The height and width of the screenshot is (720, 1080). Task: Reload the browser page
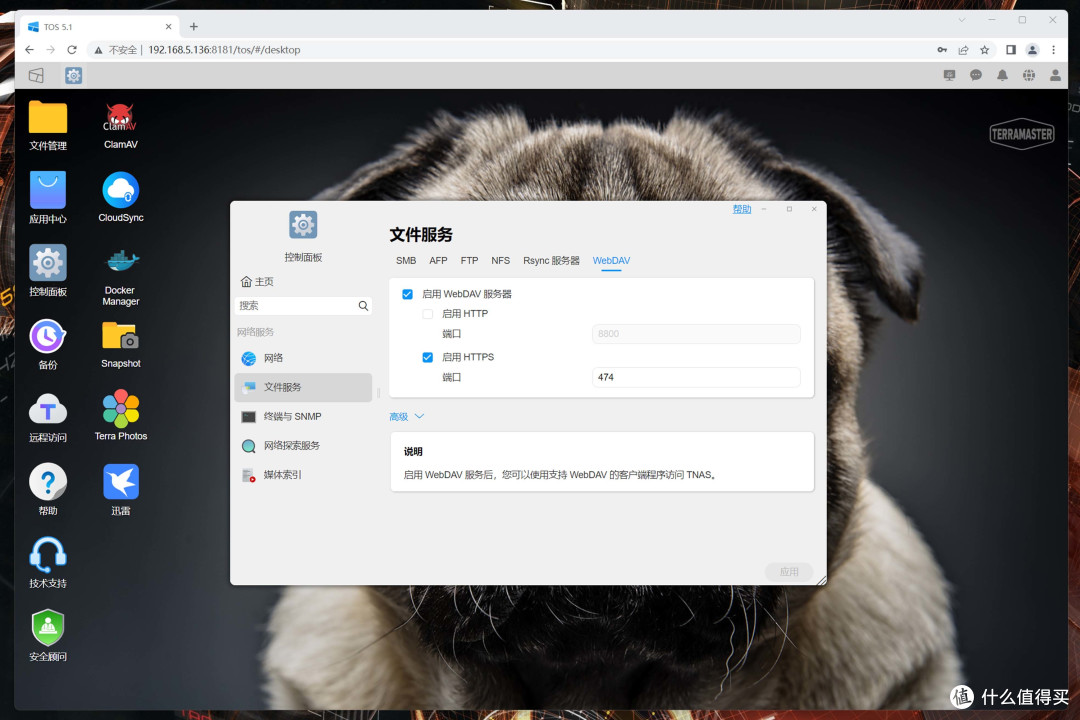click(72, 50)
